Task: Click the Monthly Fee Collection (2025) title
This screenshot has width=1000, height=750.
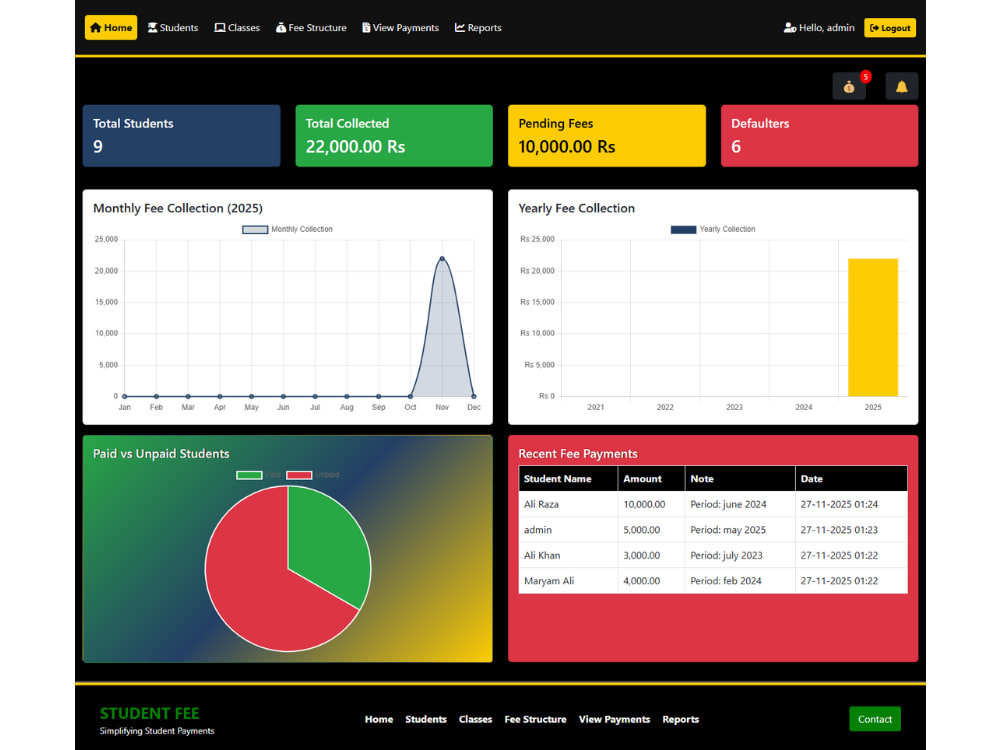Action: 178,209
